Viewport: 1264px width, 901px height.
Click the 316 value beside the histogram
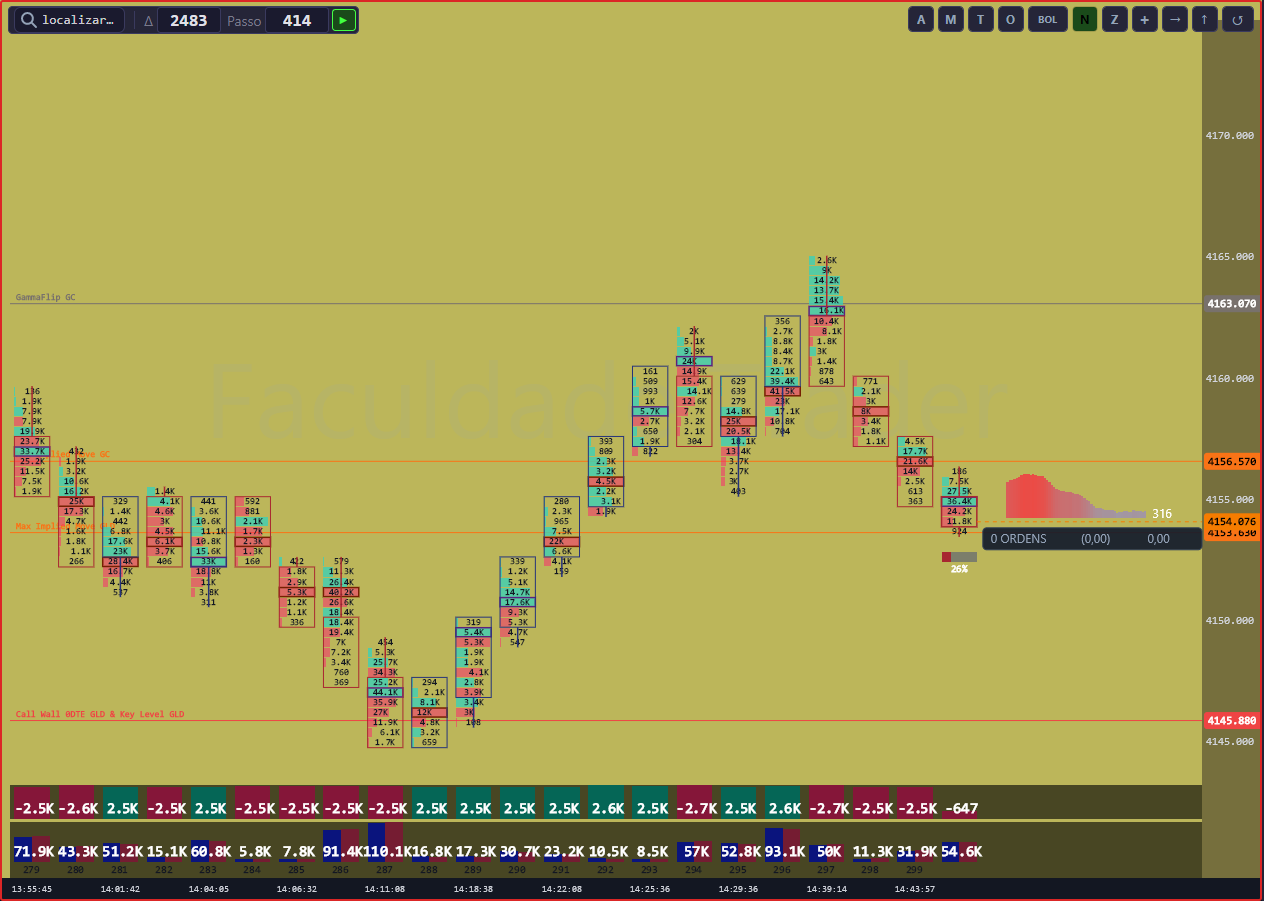pos(1162,514)
